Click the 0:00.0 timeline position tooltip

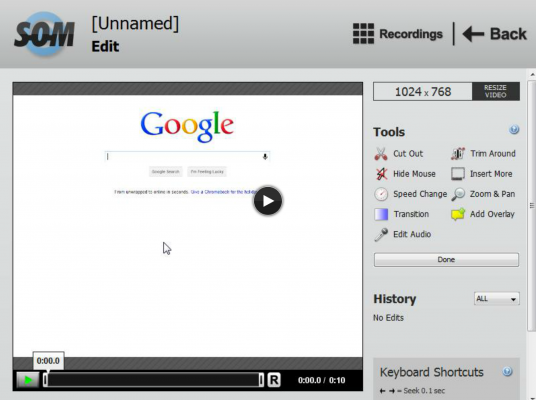click(x=48, y=361)
